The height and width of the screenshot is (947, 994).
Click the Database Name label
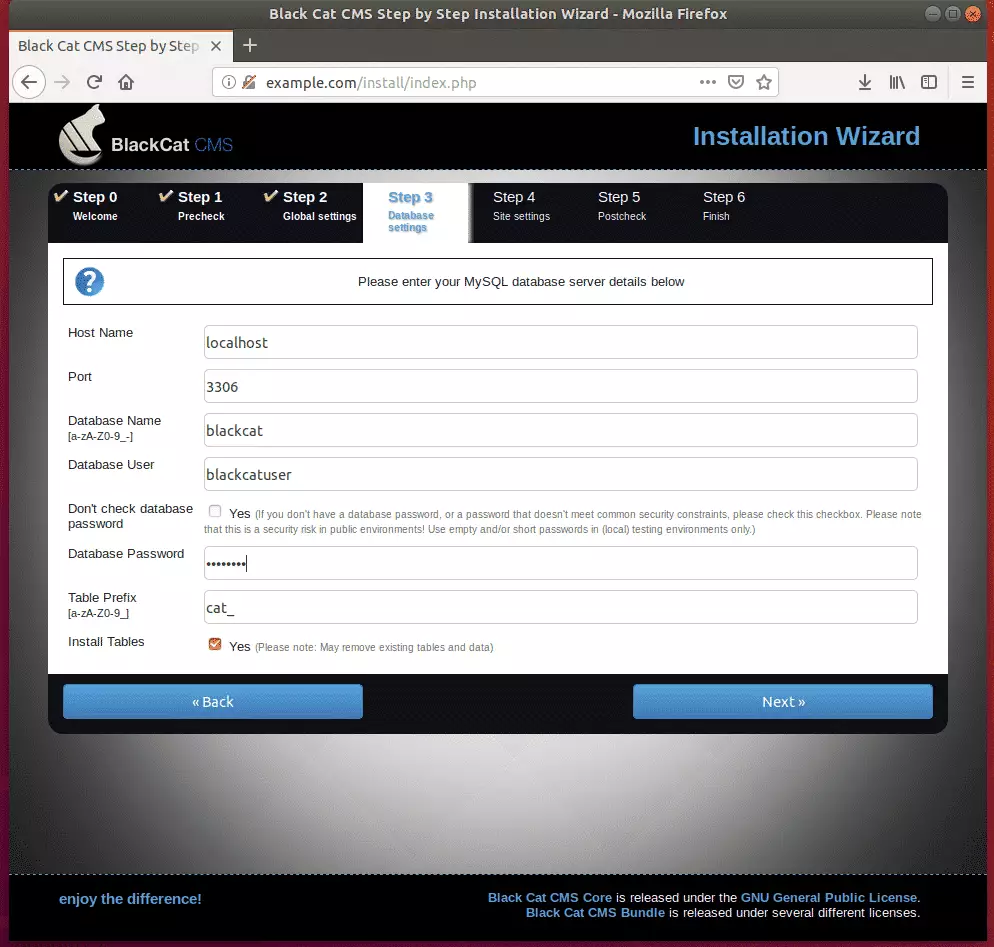pyautogui.click(x=114, y=421)
